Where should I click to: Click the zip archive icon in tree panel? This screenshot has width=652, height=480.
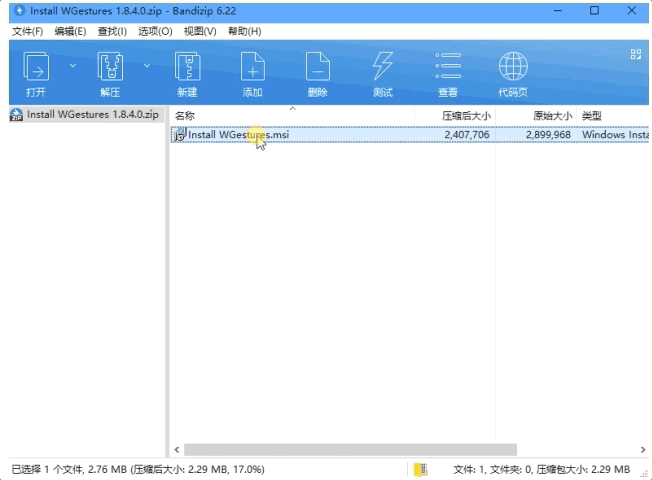point(16,115)
